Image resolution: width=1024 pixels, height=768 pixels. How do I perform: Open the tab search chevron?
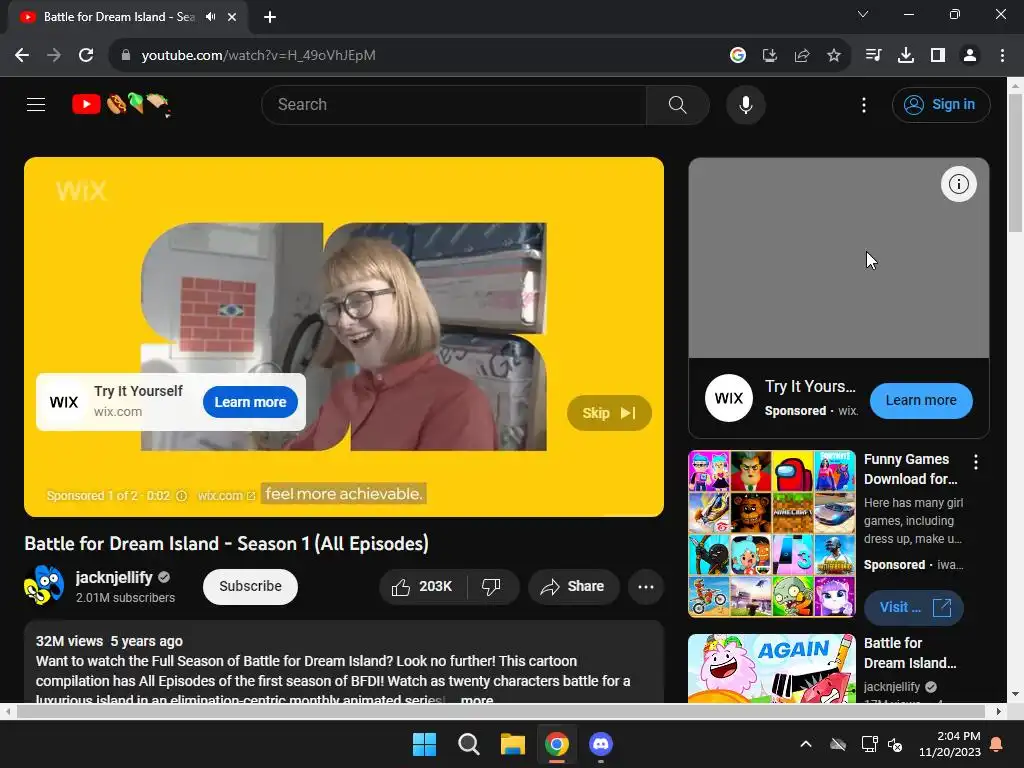point(863,14)
